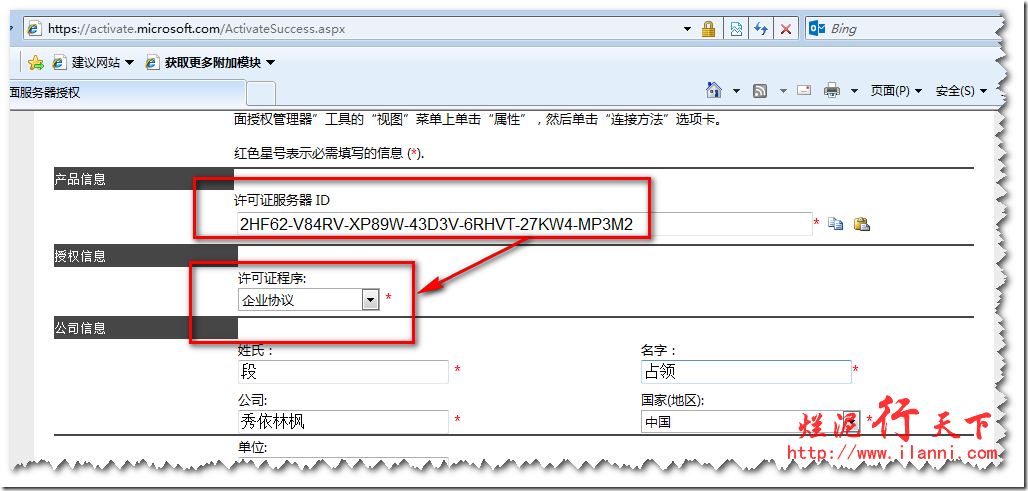Click the copy icon next to server ID
This screenshot has height=491, width=1028.
[x=835, y=224]
